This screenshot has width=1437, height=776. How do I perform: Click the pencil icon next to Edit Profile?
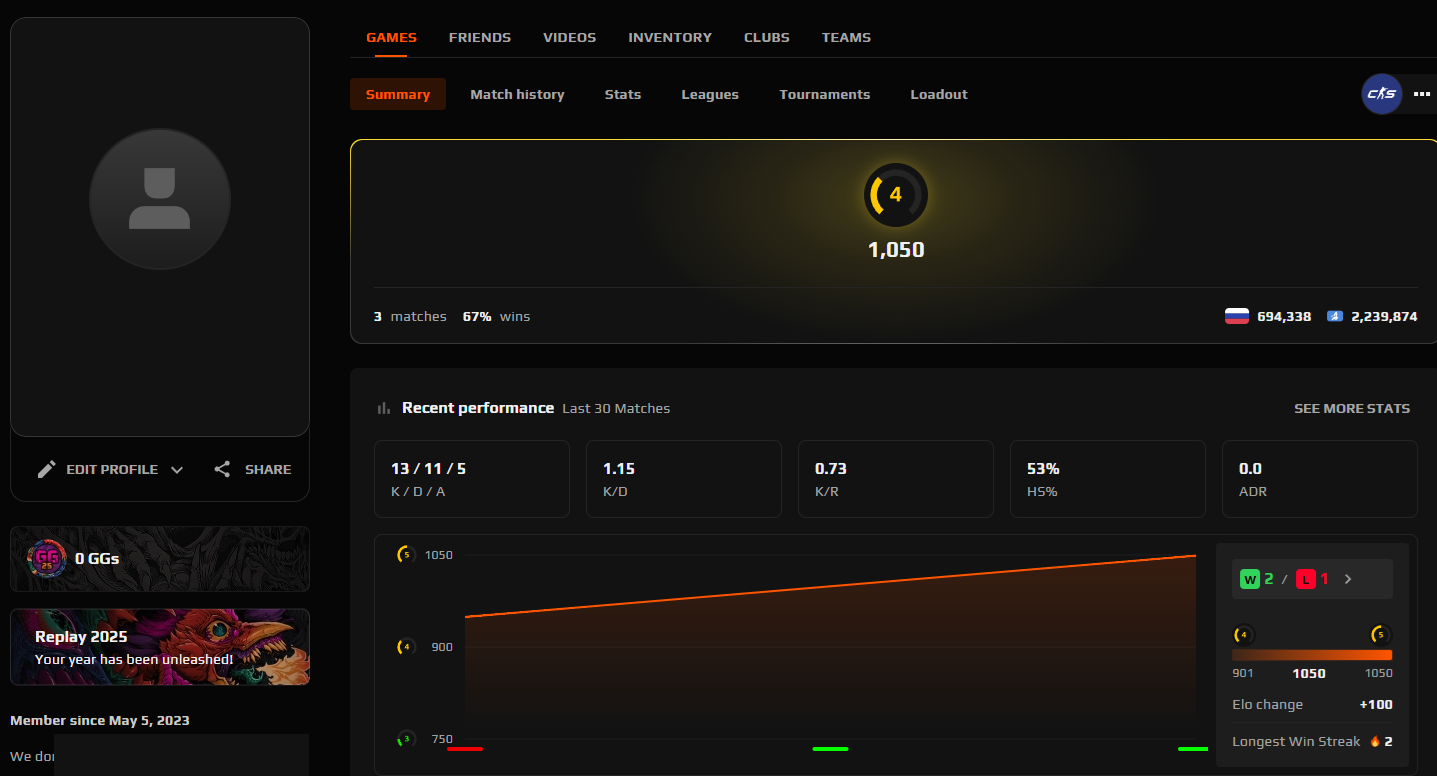pos(46,469)
